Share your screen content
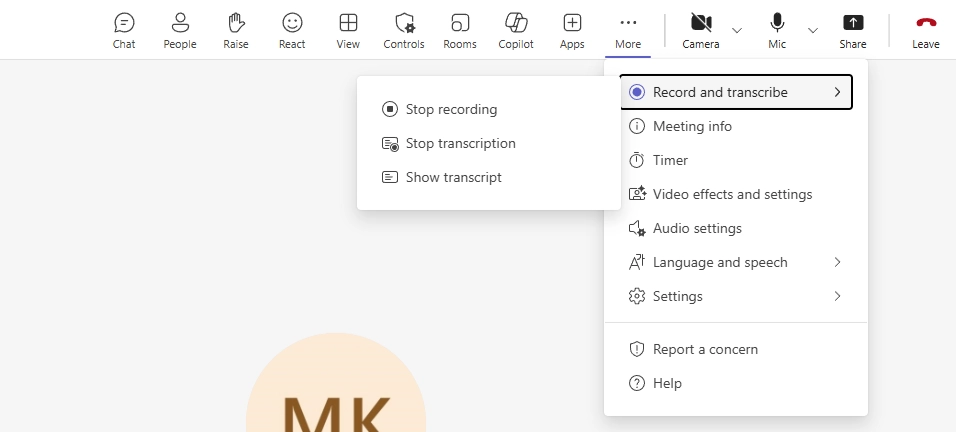The image size is (956, 432). (x=852, y=30)
